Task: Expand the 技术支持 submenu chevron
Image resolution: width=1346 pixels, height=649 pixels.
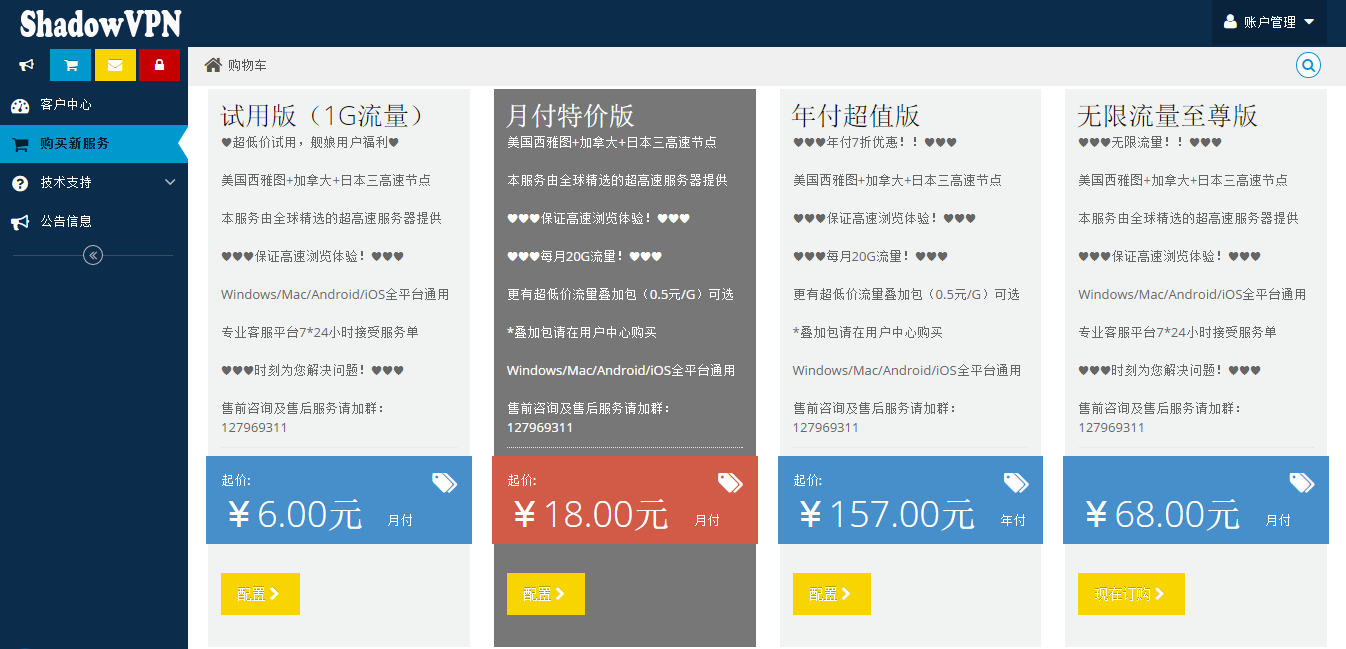Action: pyautogui.click(x=170, y=183)
